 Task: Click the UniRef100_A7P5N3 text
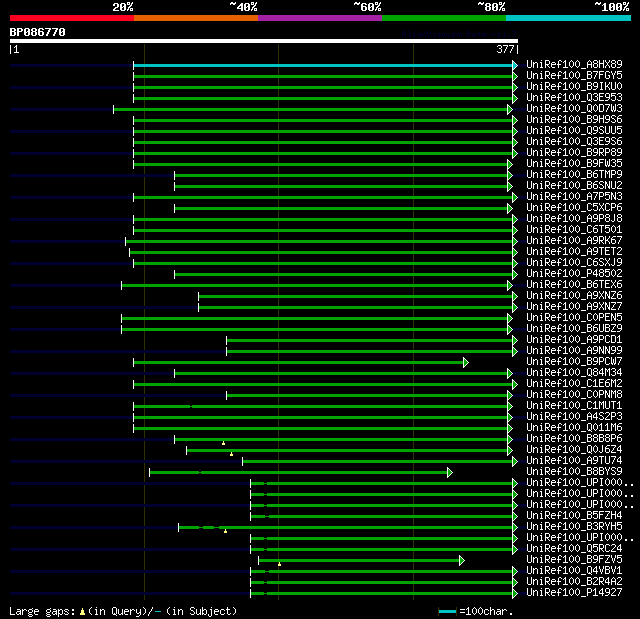(x=574, y=197)
